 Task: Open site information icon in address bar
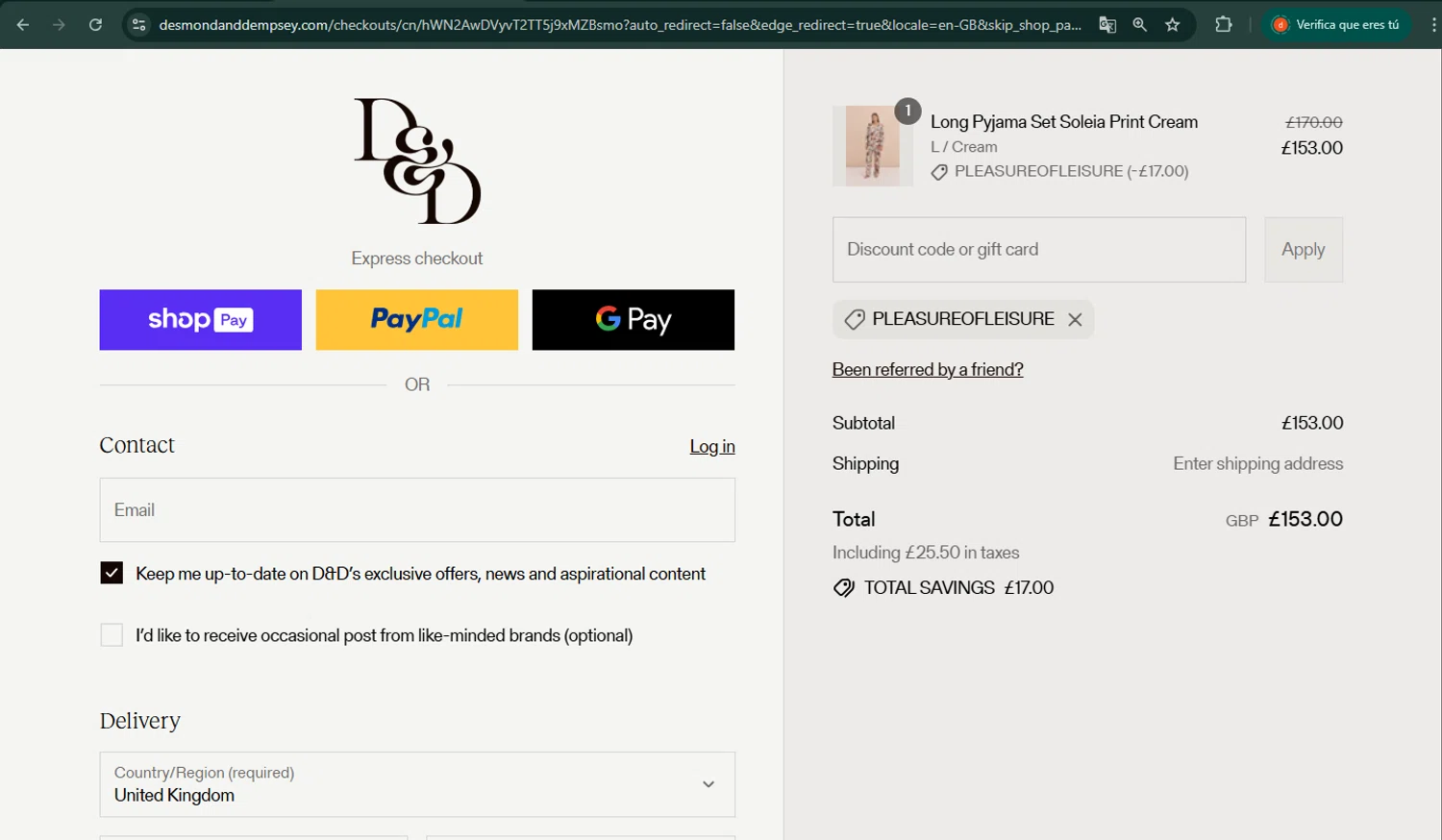[x=139, y=25]
